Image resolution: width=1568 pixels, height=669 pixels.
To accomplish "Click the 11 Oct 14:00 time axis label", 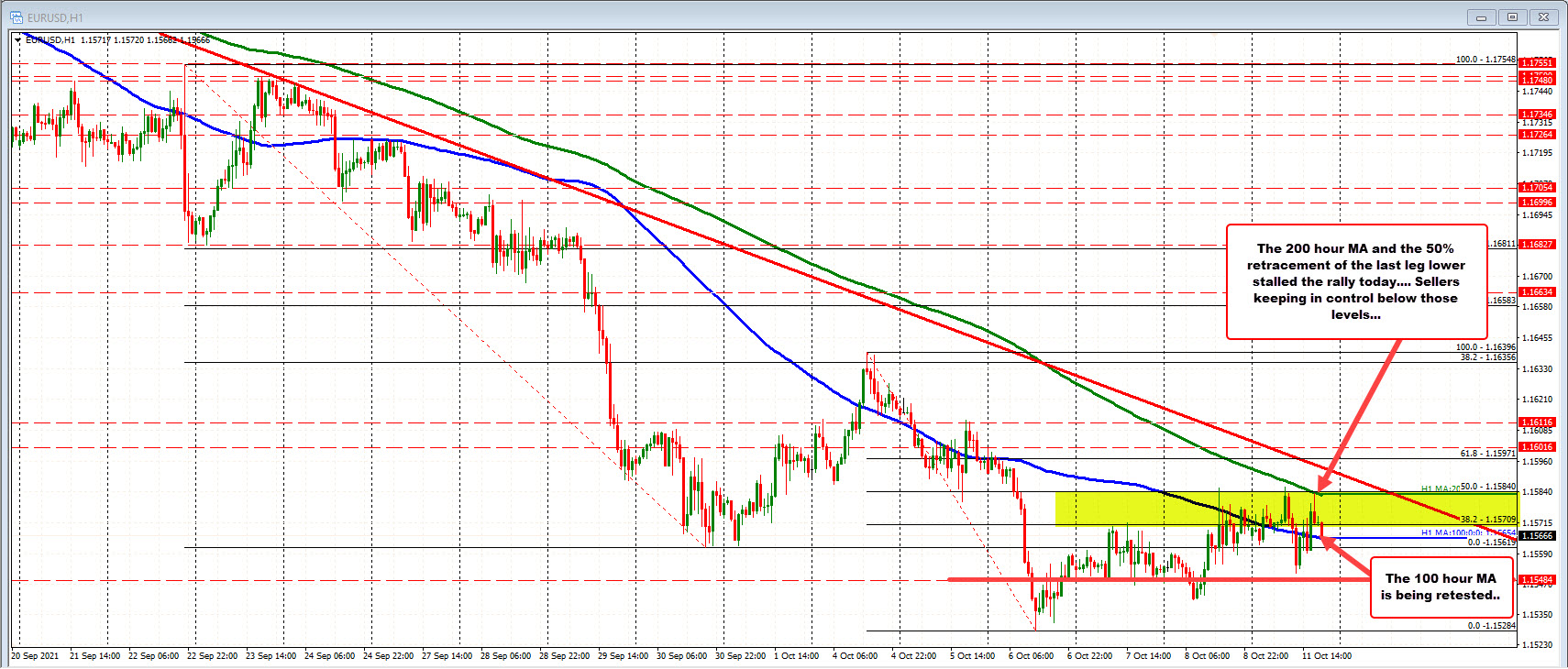I will (x=1327, y=656).
